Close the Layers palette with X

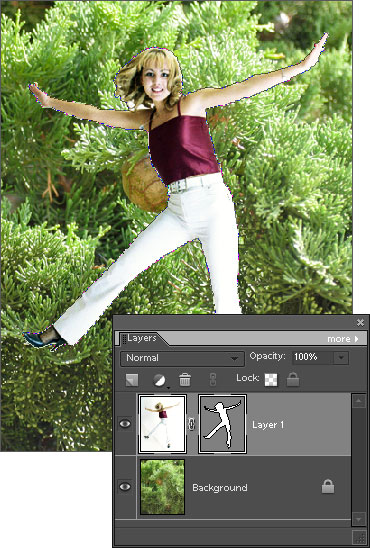pyautogui.click(x=360, y=322)
